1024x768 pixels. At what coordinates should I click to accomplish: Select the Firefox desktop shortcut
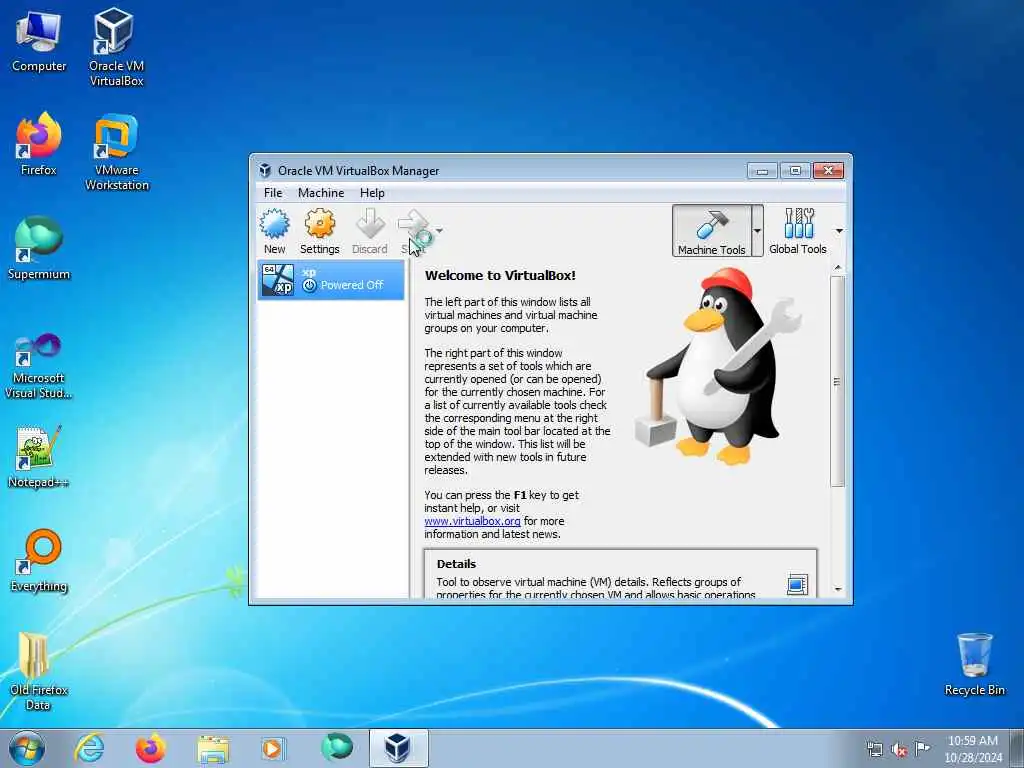click(39, 144)
